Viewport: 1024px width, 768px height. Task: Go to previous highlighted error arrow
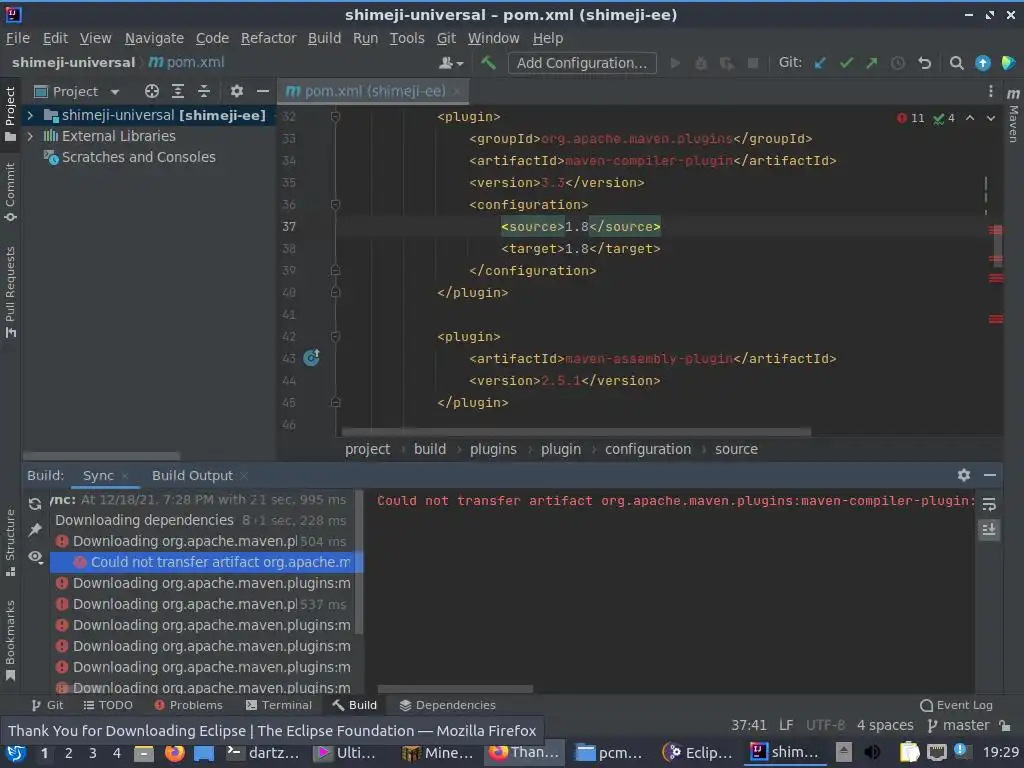pyautogui.click(x=970, y=118)
